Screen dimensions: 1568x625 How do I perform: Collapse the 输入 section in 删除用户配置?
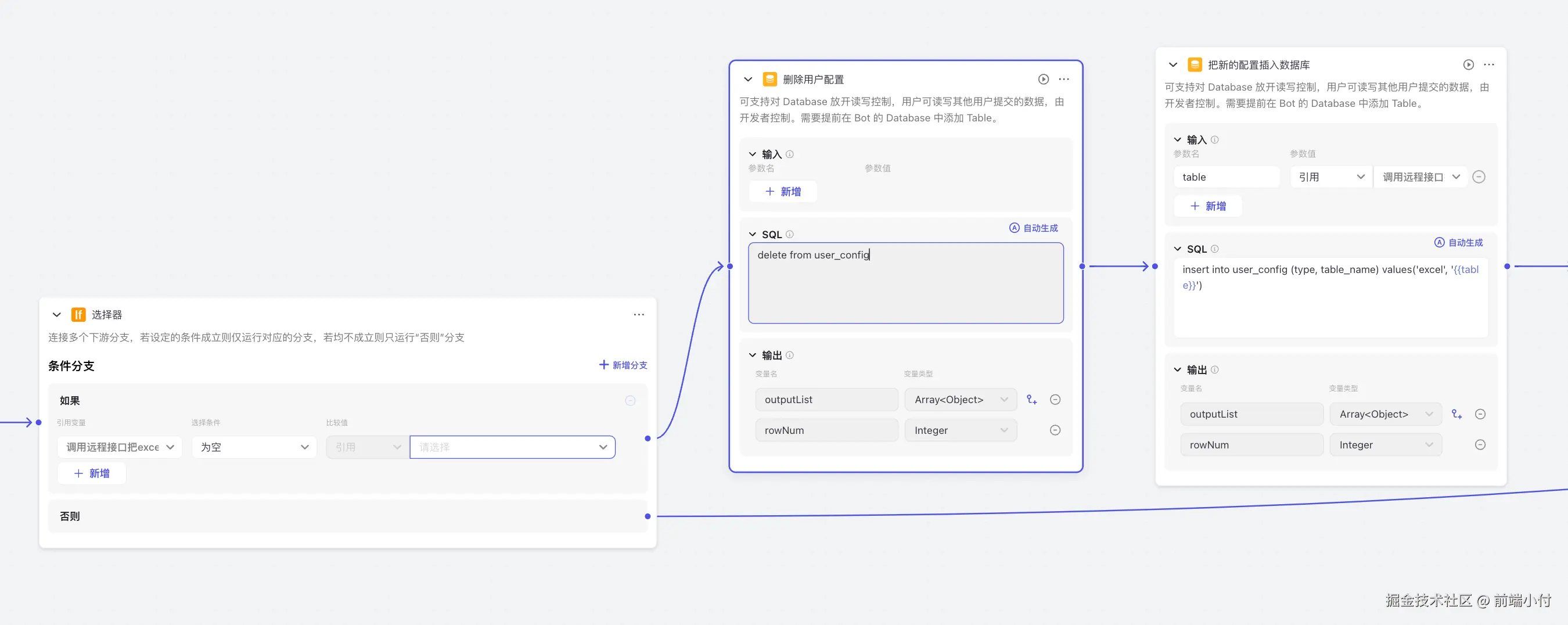pyautogui.click(x=752, y=155)
